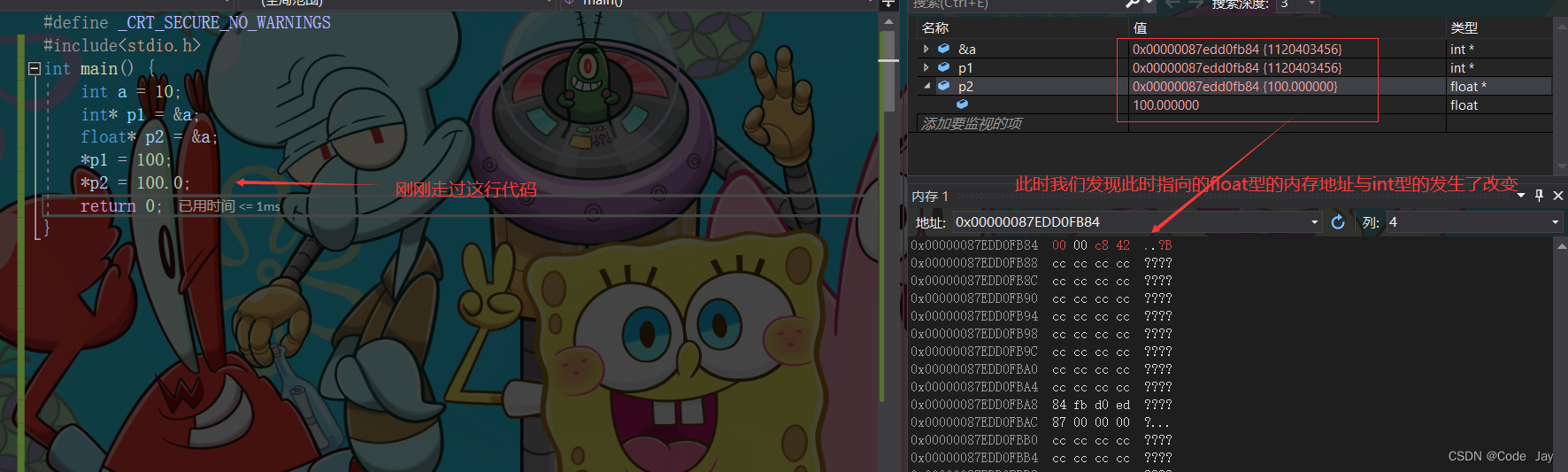The image size is (1568, 472).
Task: Select the p2 pointer value cell
Action: pyautogui.click(x=1234, y=86)
